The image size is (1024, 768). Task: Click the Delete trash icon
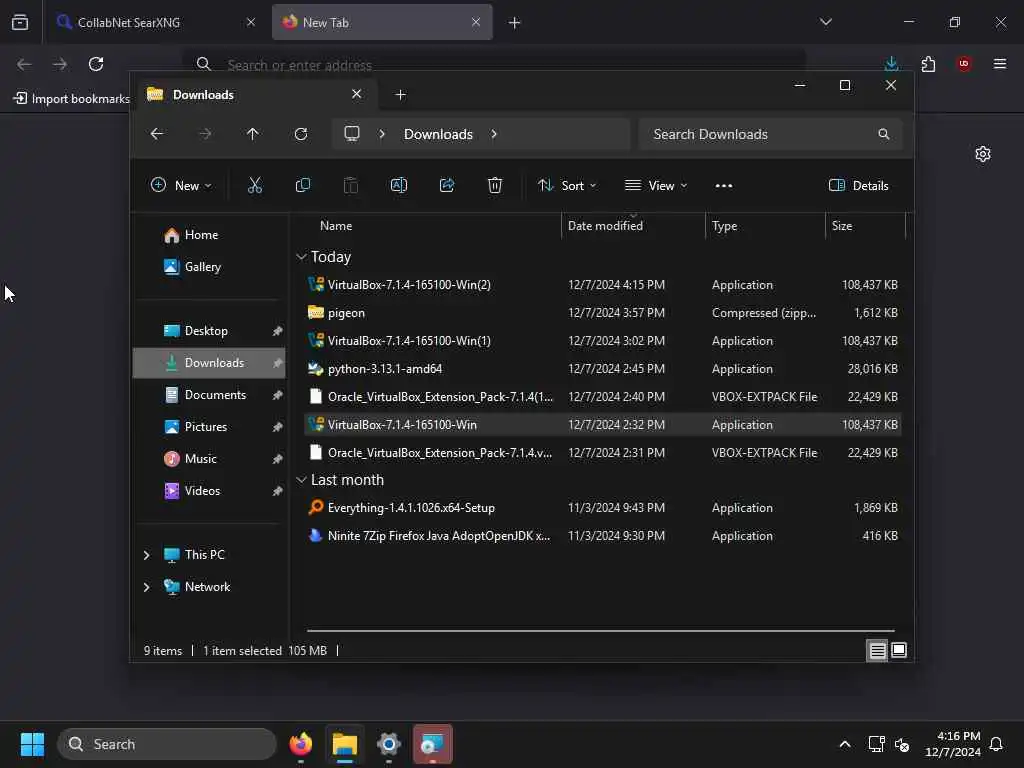coord(495,186)
